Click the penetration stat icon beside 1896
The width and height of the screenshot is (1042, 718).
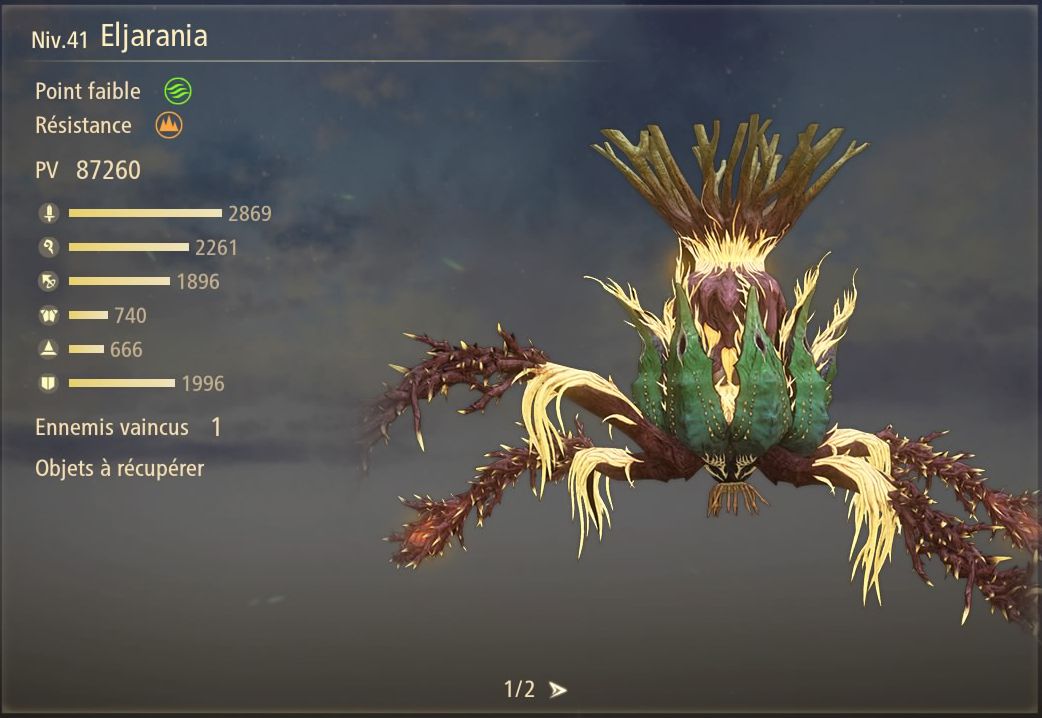49,281
